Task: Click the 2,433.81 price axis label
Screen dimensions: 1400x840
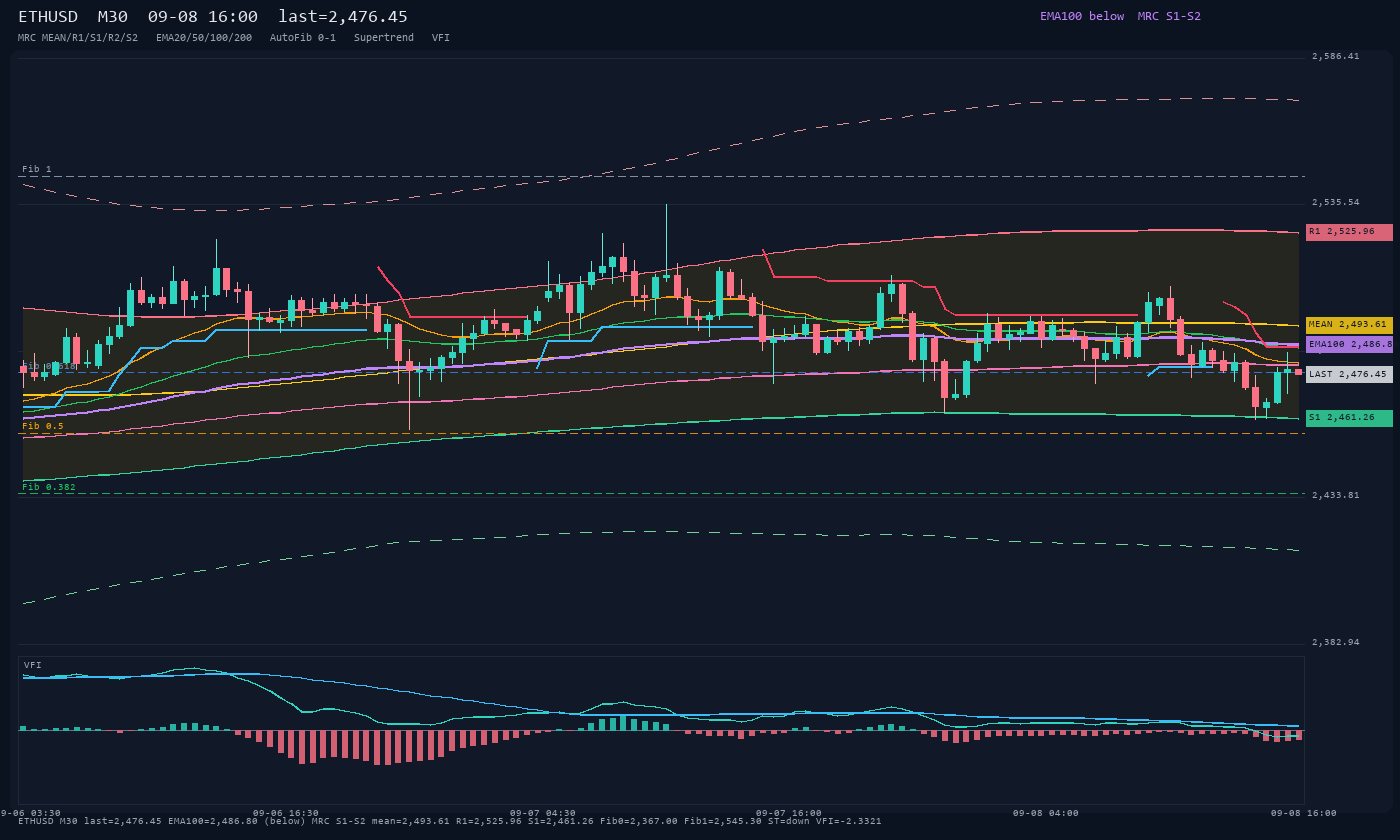Action: pos(1336,496)
